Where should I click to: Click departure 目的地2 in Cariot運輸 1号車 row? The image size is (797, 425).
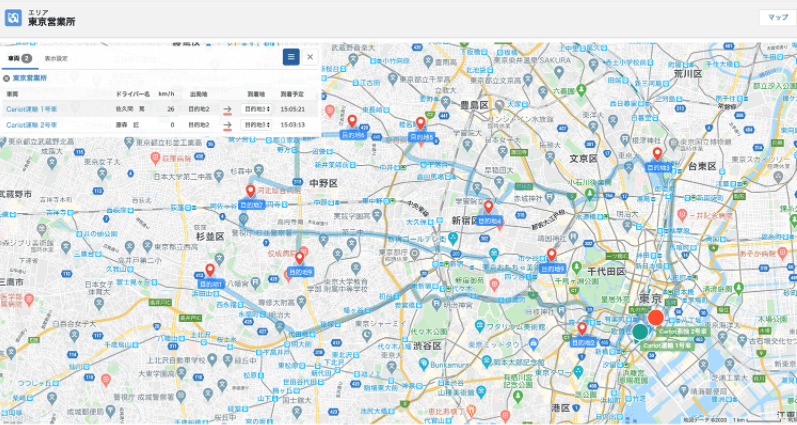coord(199,109)
